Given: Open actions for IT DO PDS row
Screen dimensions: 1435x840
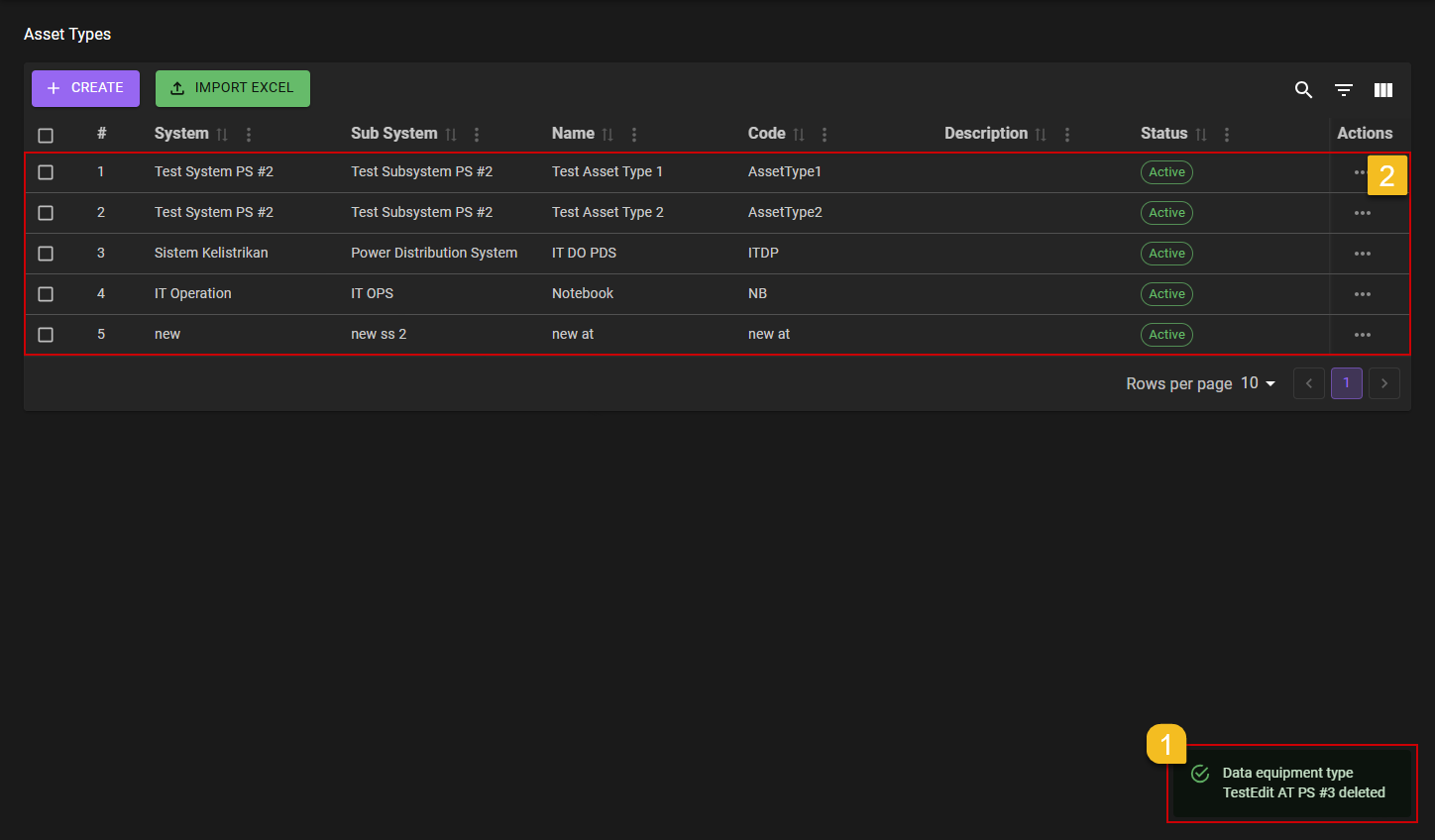Looking at the screenshot, I should tap(1362, 254).
